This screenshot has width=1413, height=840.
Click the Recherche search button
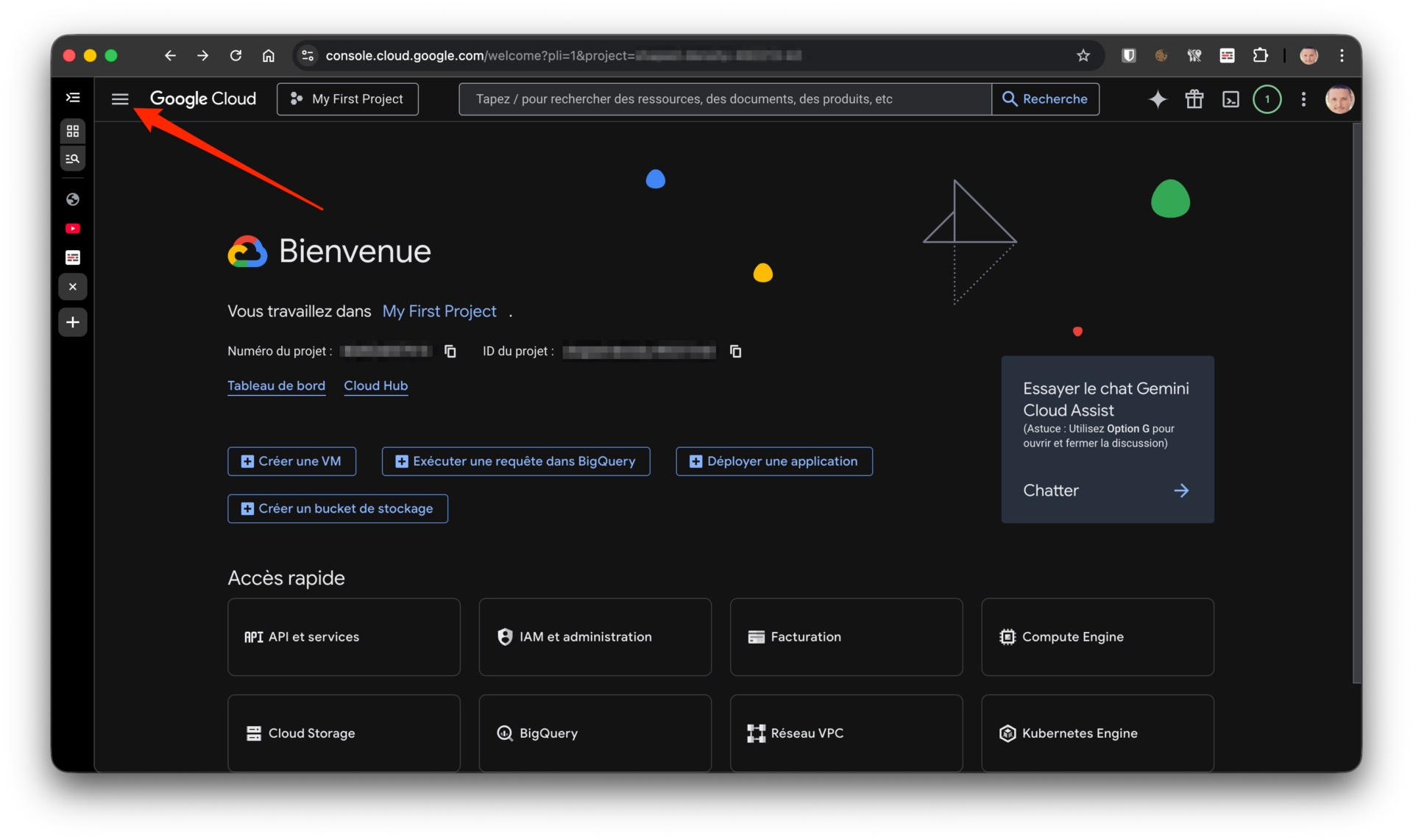(1046, 99)
